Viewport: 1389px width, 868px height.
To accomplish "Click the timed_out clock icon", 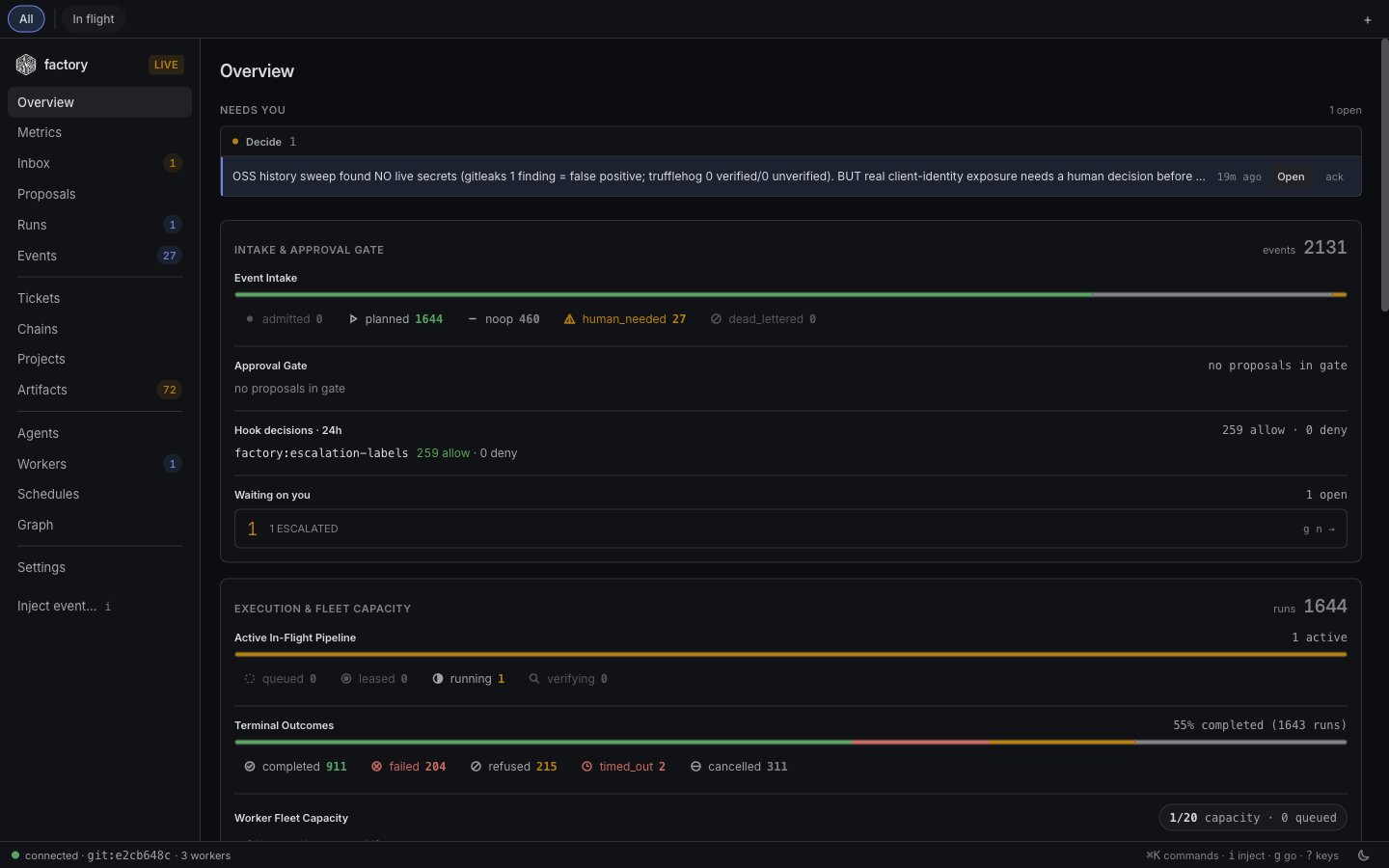I will click(586, 767).
